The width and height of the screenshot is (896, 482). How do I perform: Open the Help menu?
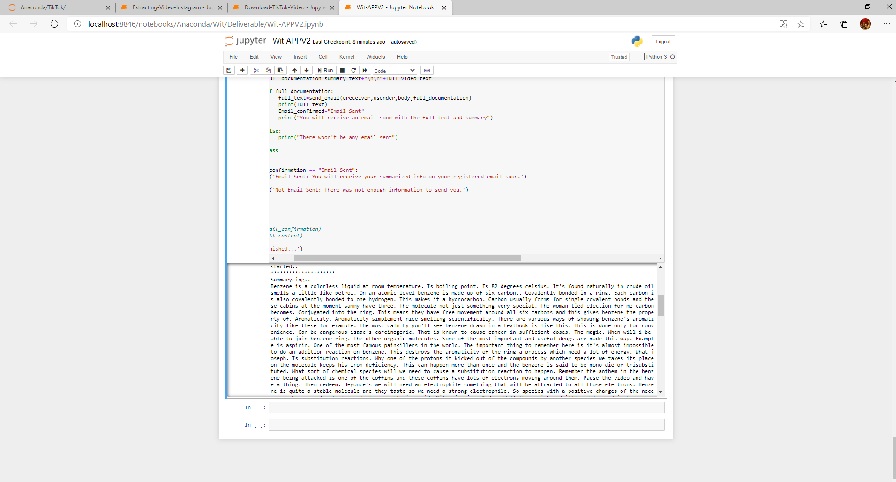(402, 57)
